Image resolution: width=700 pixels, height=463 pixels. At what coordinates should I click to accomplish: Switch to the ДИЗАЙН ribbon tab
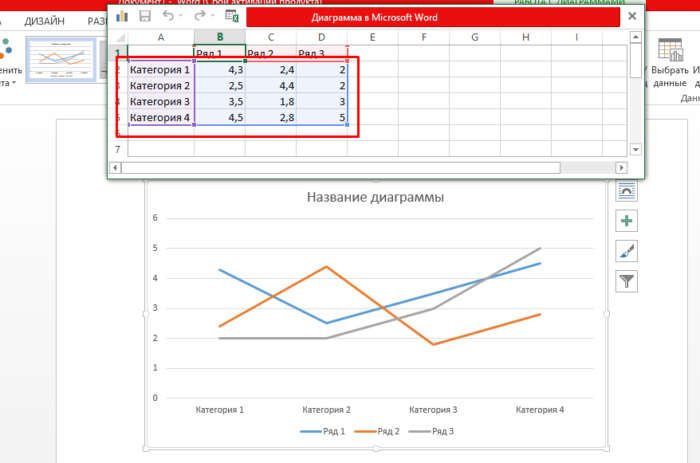tap(44, 21)
